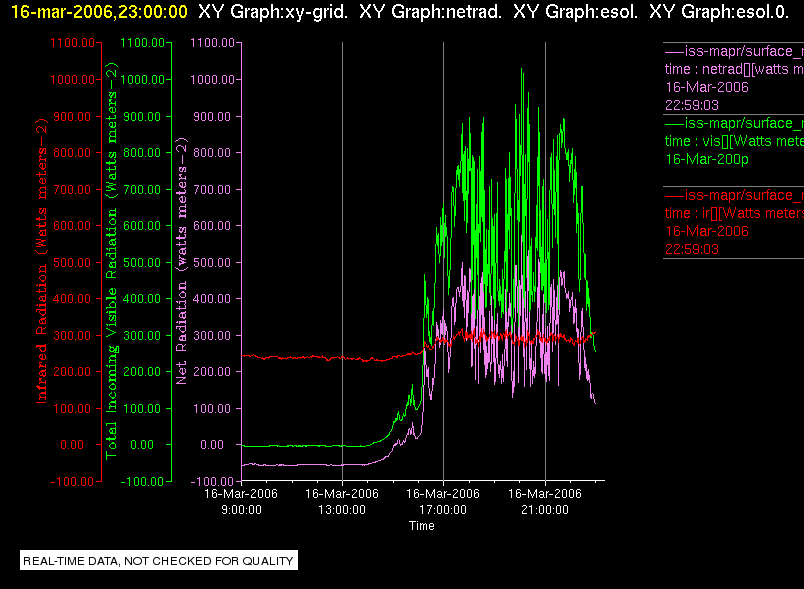The image size is (804, 589).
Task: Click the magenta axis 900.00 tick label
Action: (x=212, y=117)
